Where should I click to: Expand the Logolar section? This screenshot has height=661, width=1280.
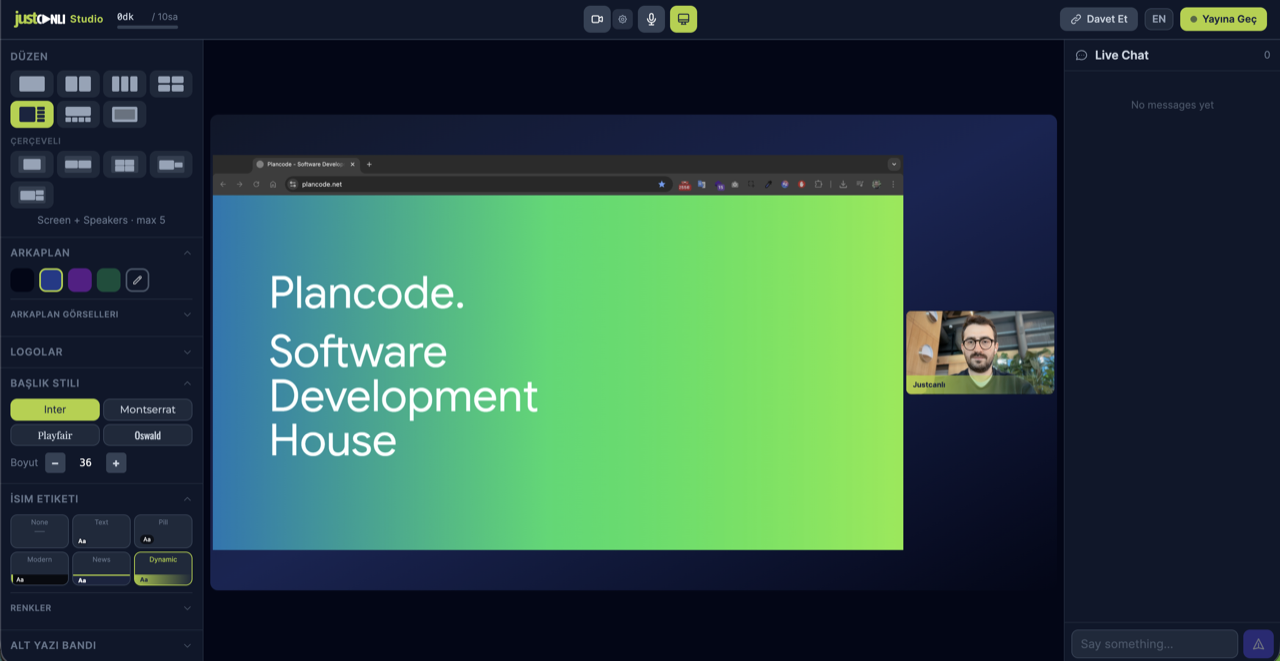coord(101,352)
